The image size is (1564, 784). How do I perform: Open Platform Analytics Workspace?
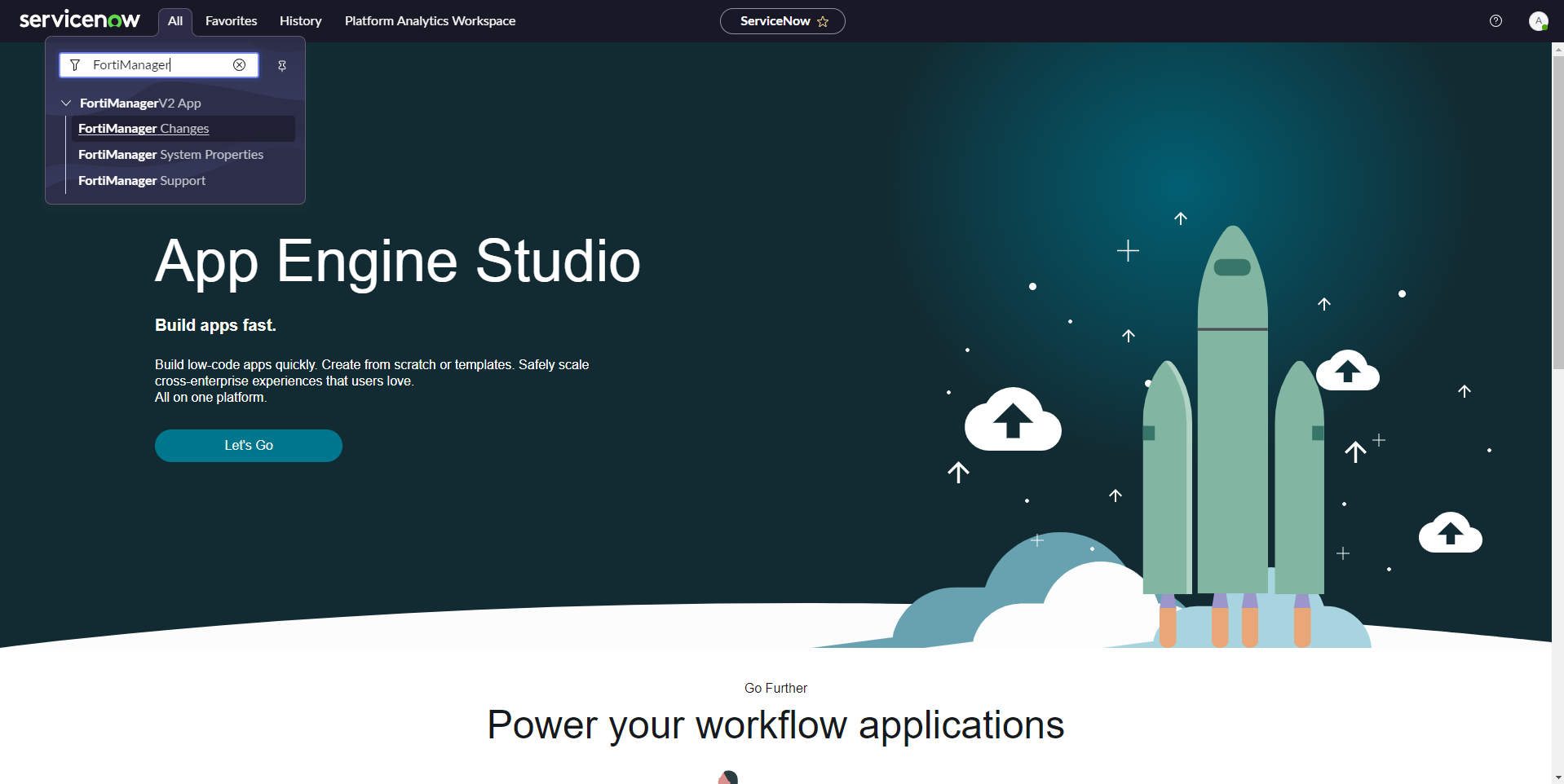tap(430, 21)
